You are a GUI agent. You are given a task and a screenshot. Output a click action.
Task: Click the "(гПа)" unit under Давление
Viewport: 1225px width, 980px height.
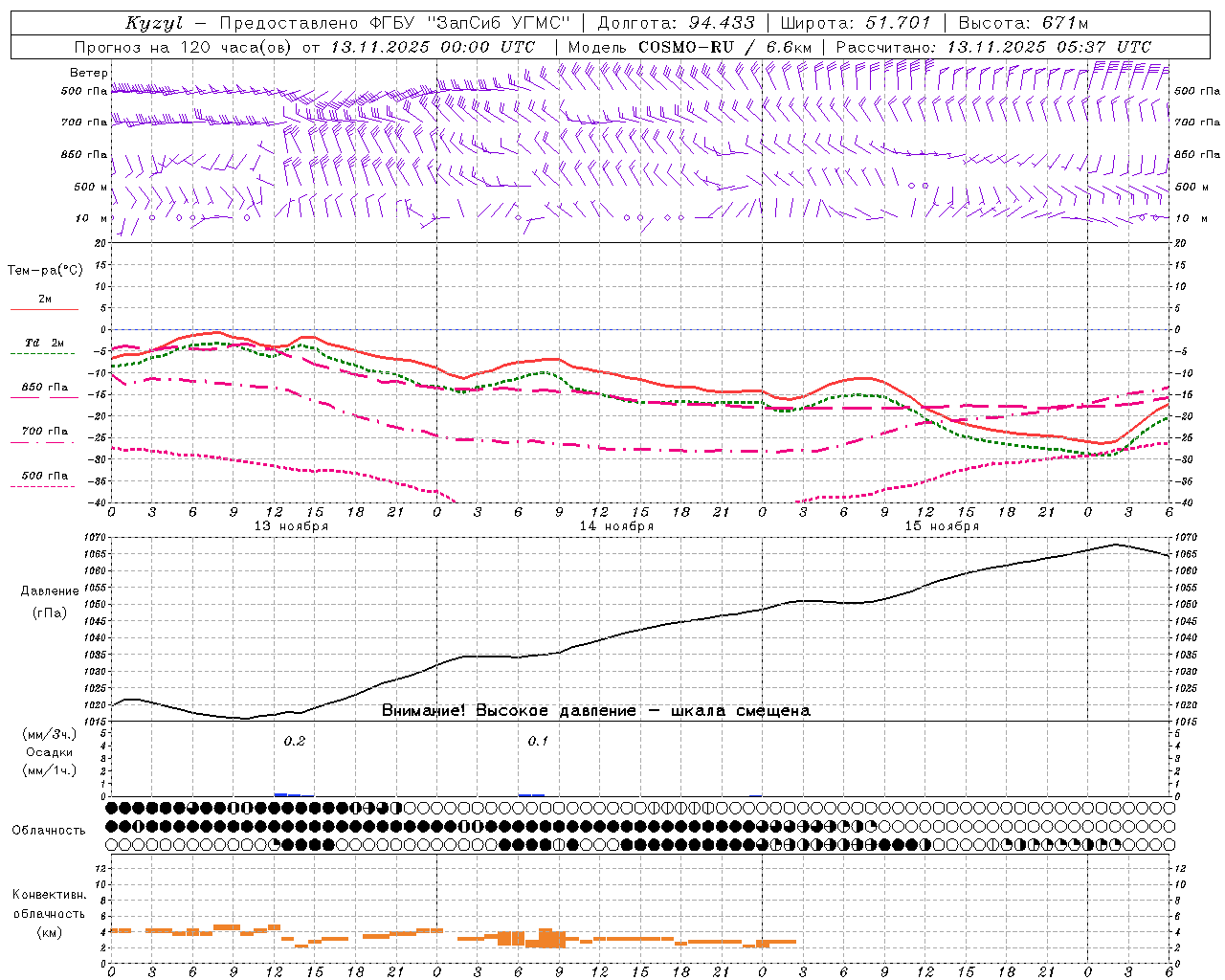pos(49,612)
